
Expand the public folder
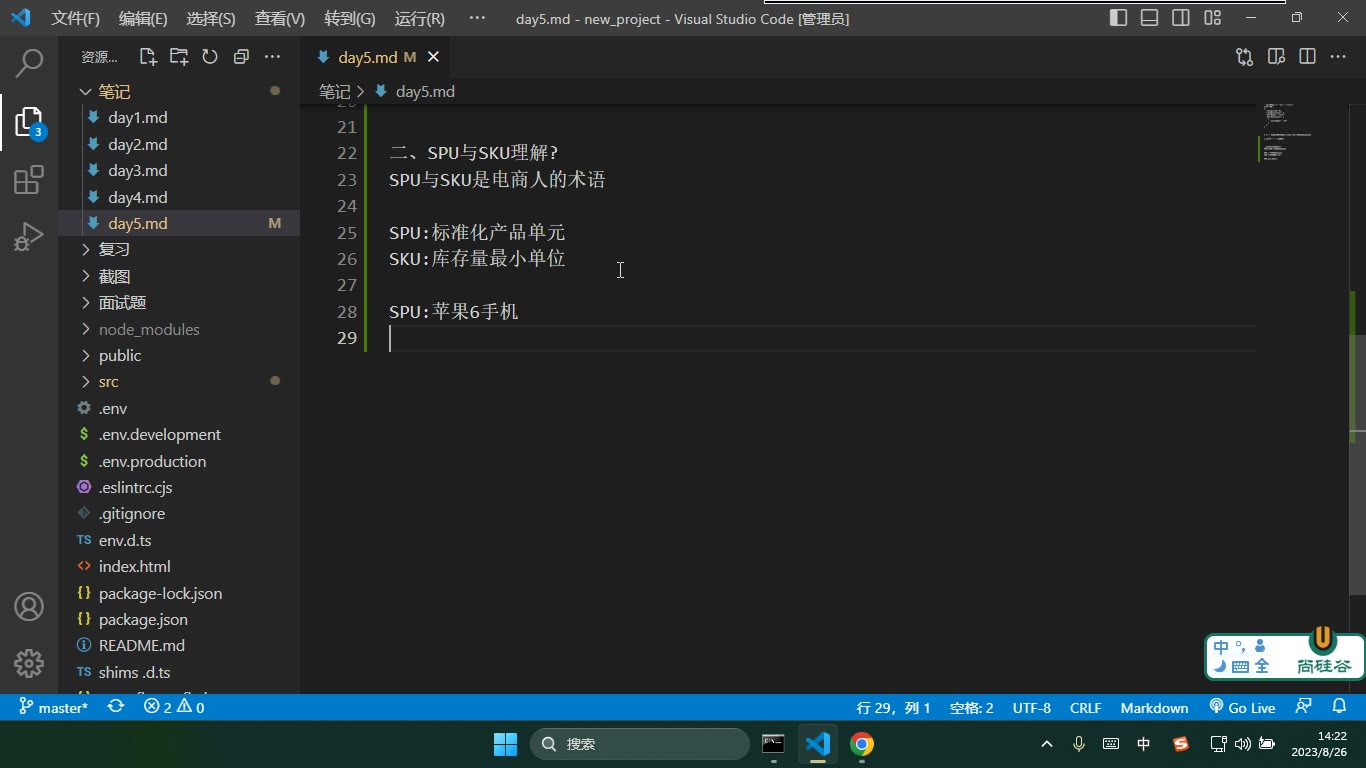click(x=179, y=355)
